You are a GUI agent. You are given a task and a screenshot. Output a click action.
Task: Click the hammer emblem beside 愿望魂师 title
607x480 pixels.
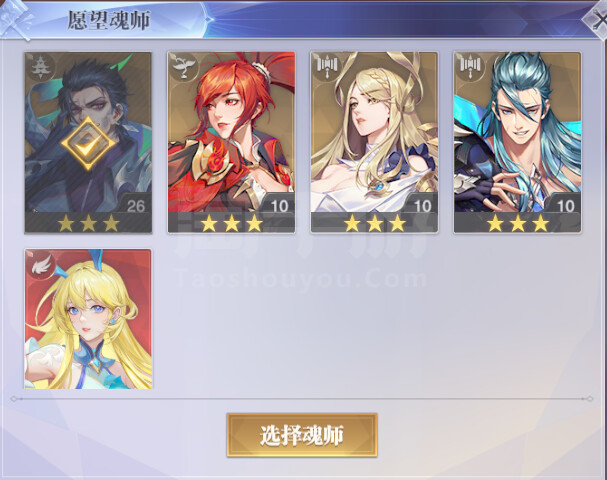15,20
